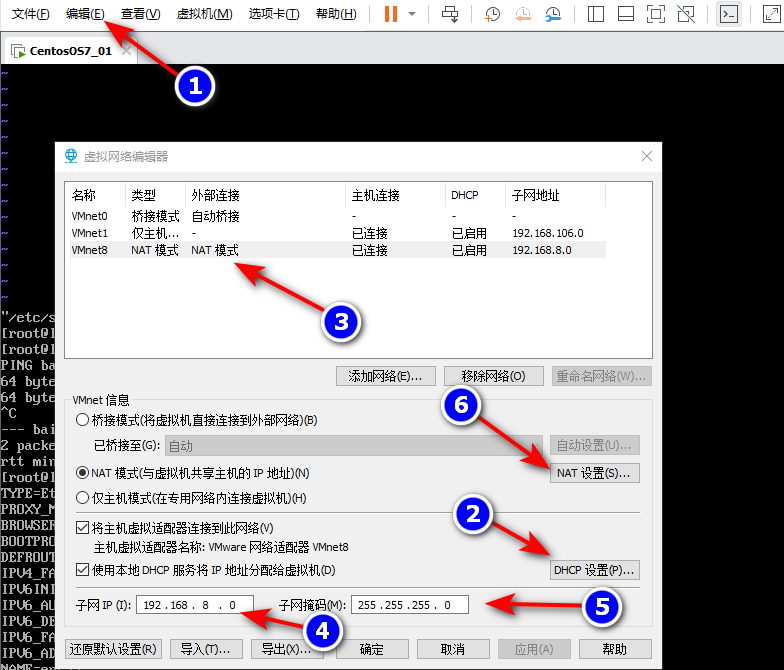Open the snapshot manager

click(x=553, y=14)
